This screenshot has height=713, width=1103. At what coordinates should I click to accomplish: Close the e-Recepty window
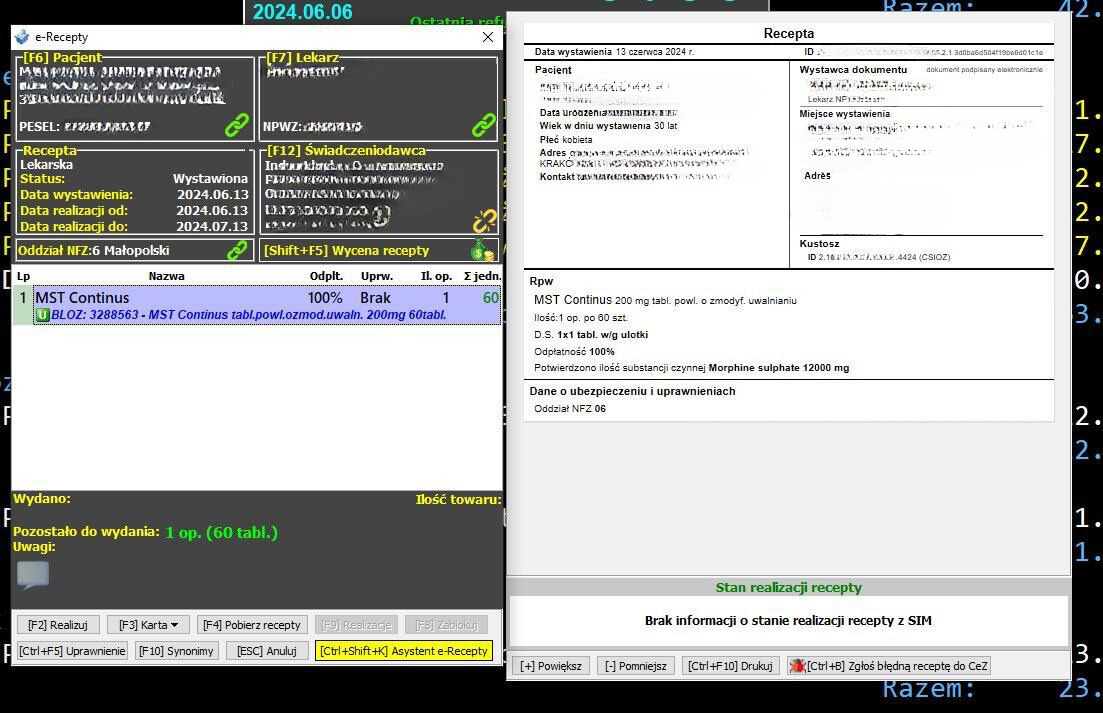coord(487,37)
